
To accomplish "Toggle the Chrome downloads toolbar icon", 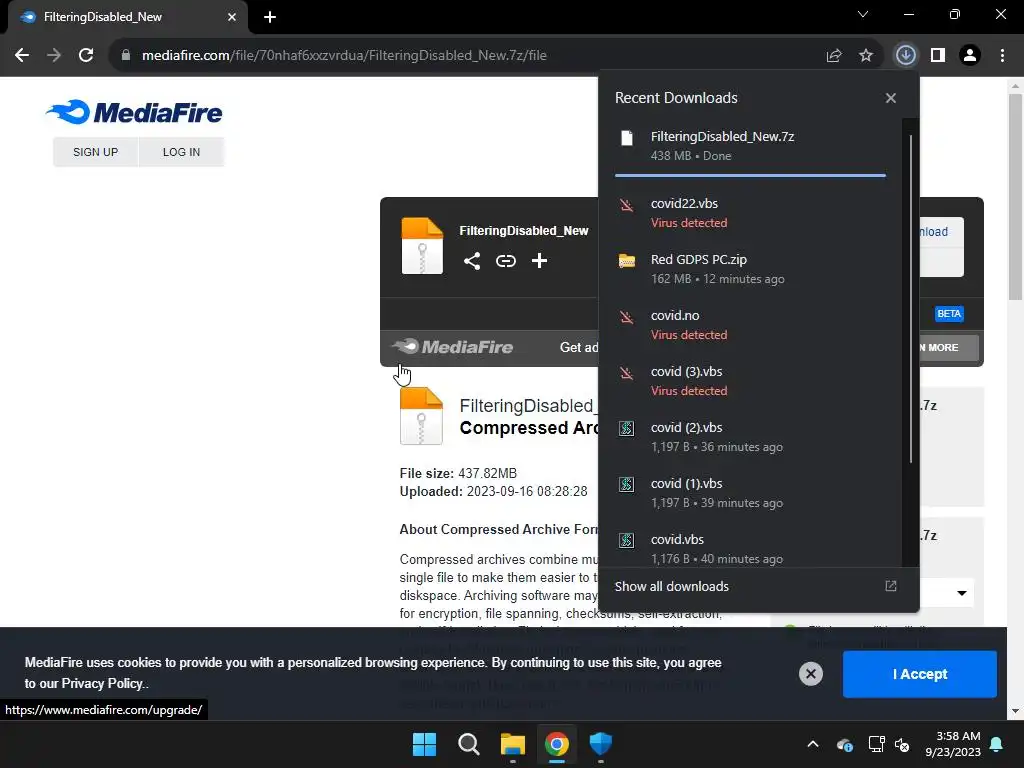I will click(905, 56).
